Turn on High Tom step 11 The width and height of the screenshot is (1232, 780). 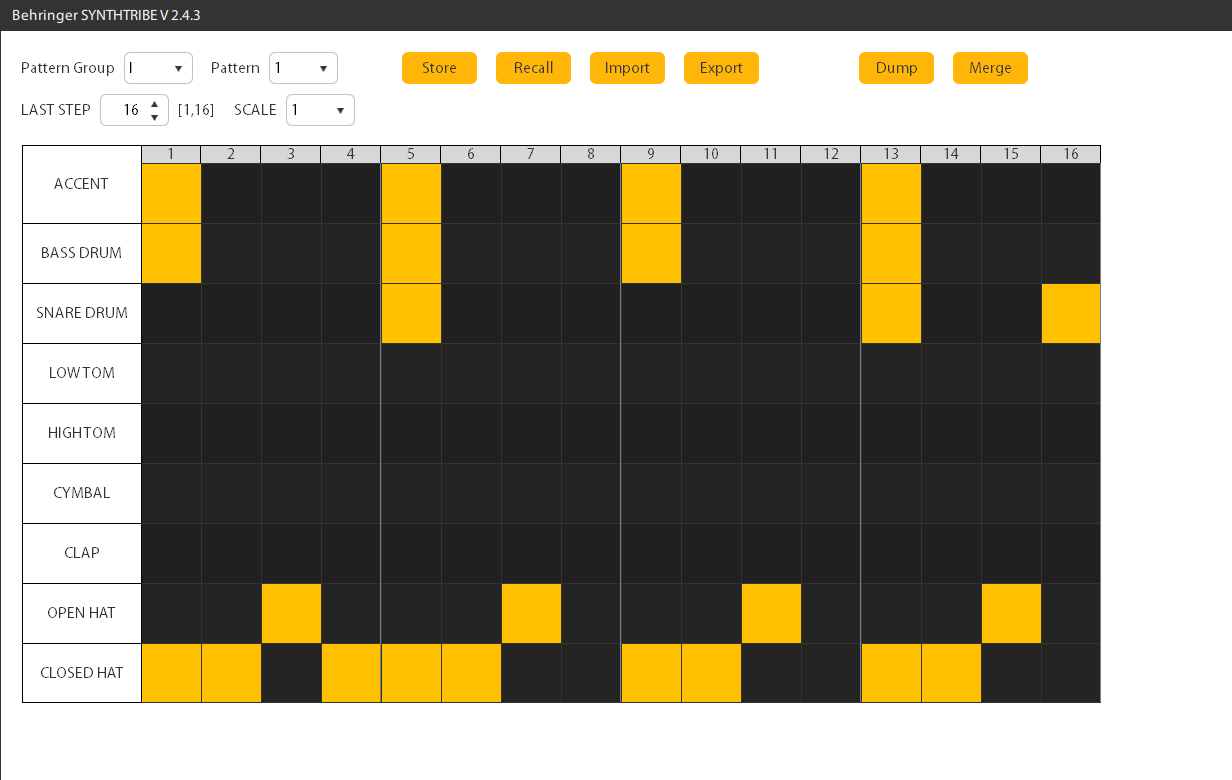[771, 433]
